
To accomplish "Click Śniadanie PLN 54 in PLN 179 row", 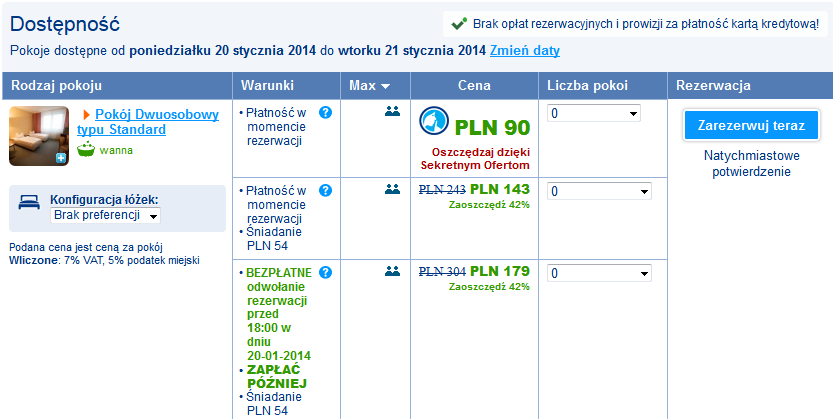I will click(x=274, y=404).
